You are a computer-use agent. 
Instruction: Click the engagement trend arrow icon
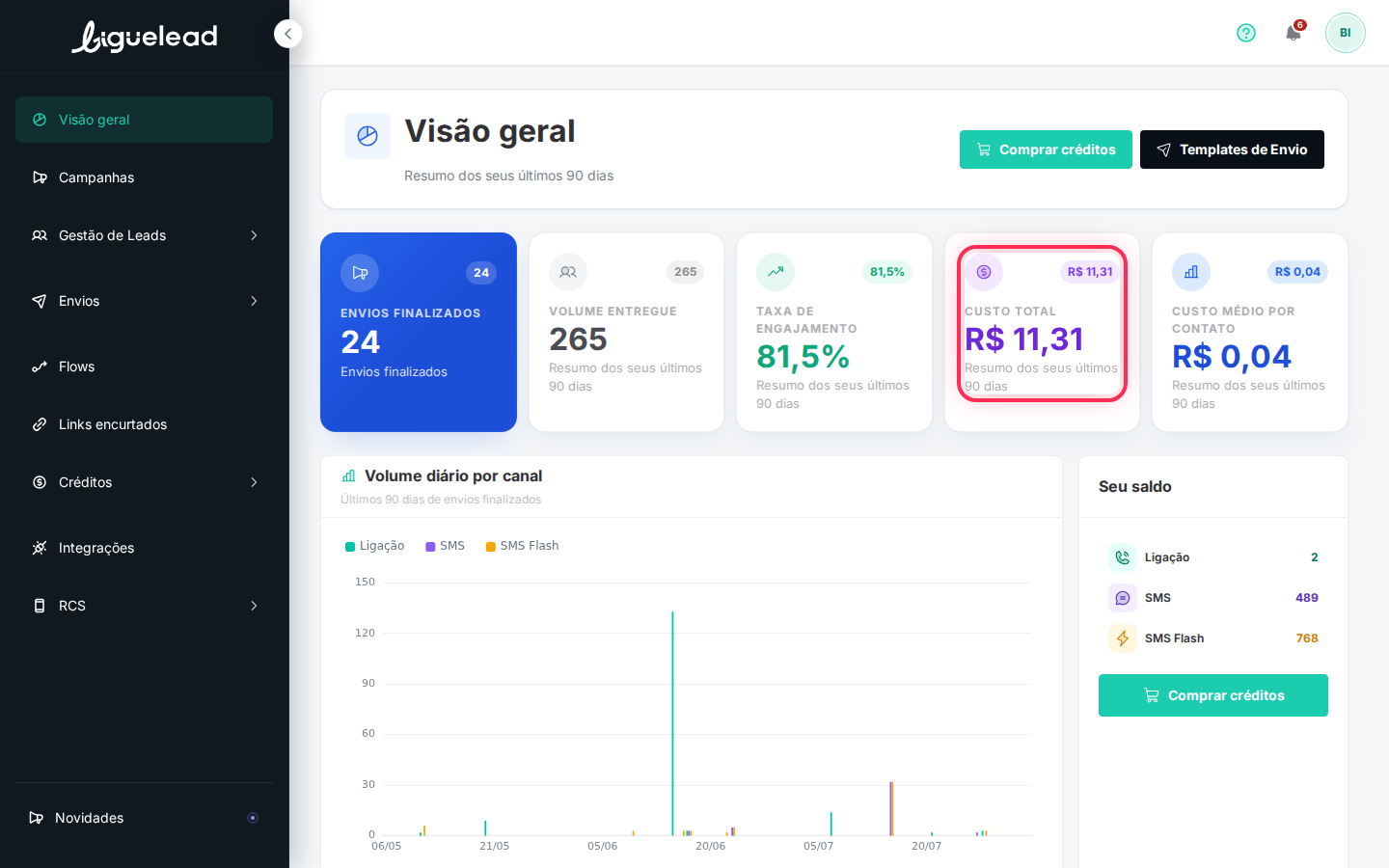click(x=776, y=272)
